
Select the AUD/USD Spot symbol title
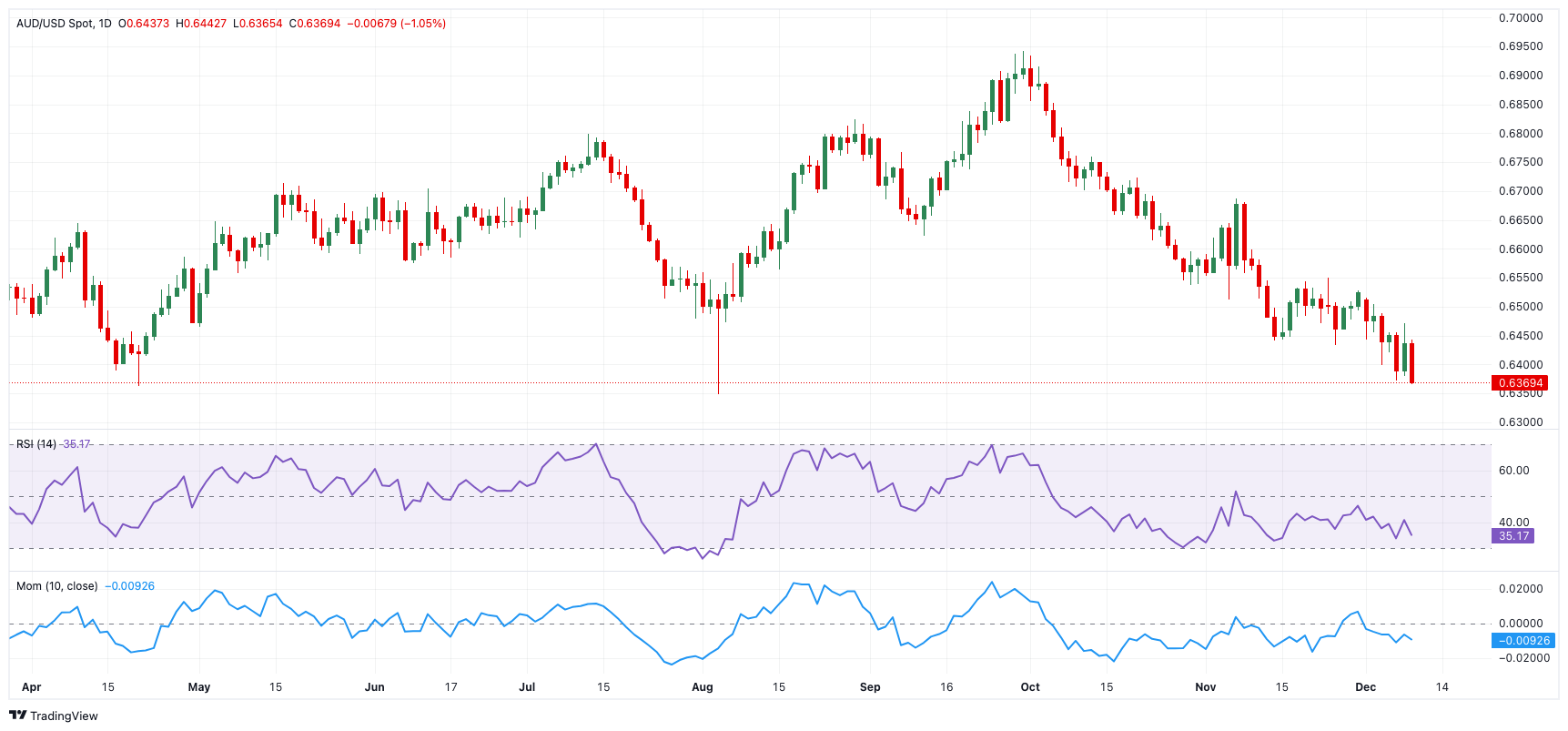pos(55,24)
